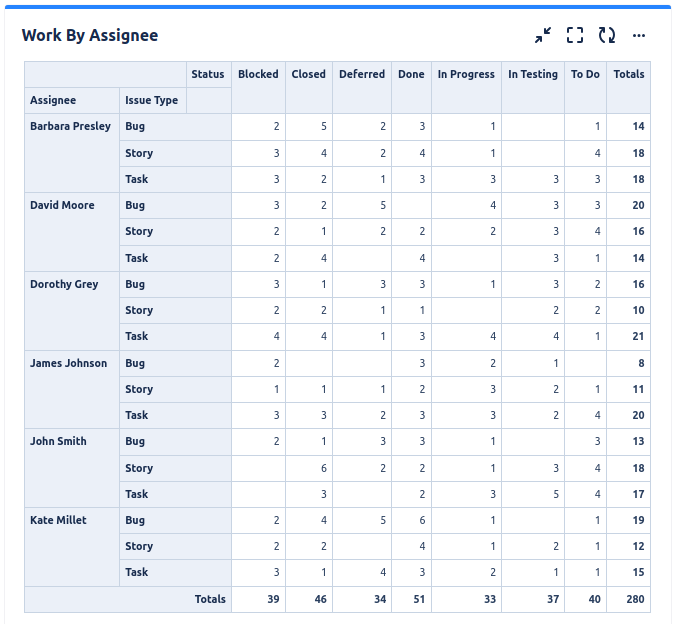This screenshot has height=624, width=677.
Task: Select the Kate Millet assignee cell
Action: click(x=72, y=547)
